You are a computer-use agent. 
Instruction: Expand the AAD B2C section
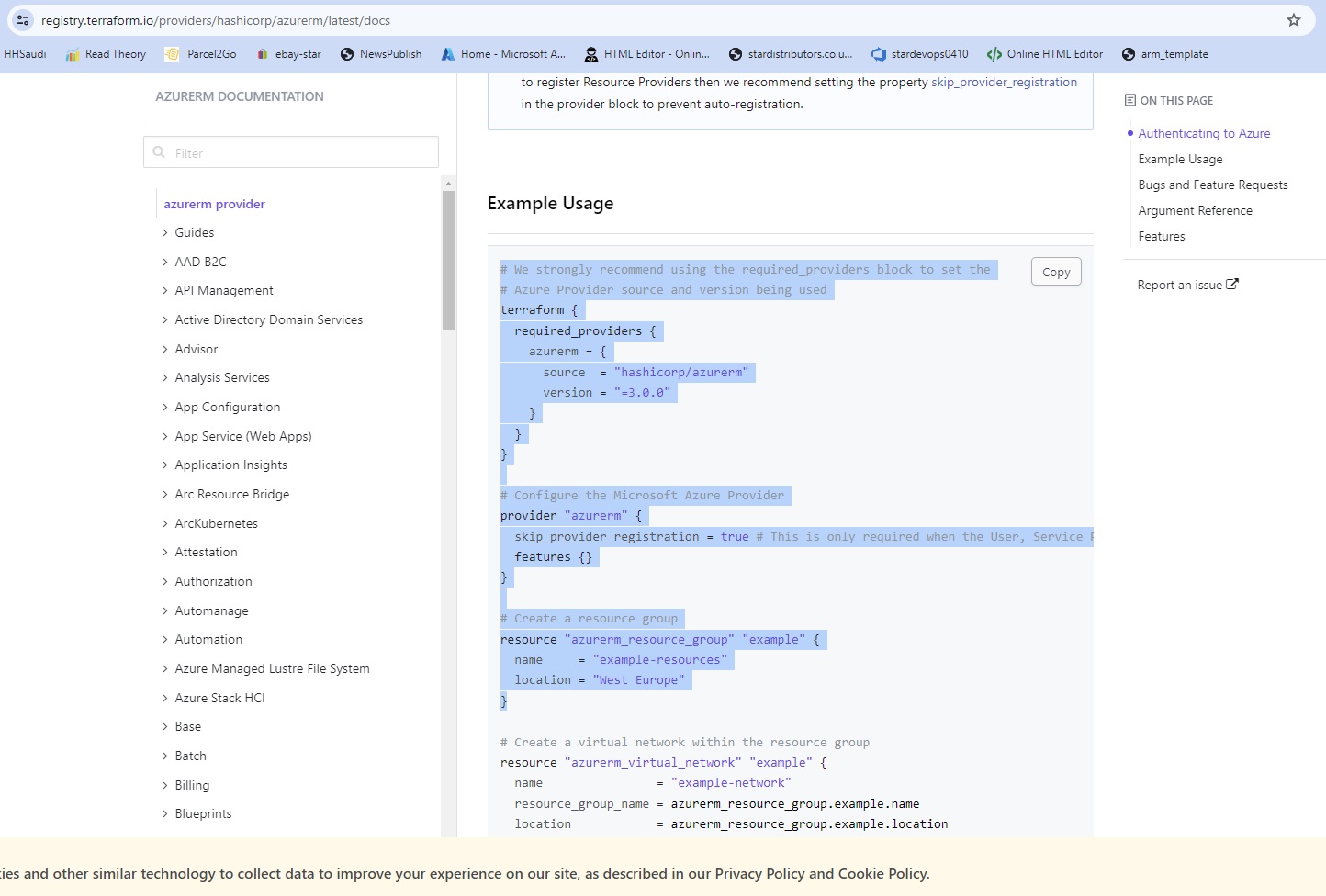click(165, 262)
